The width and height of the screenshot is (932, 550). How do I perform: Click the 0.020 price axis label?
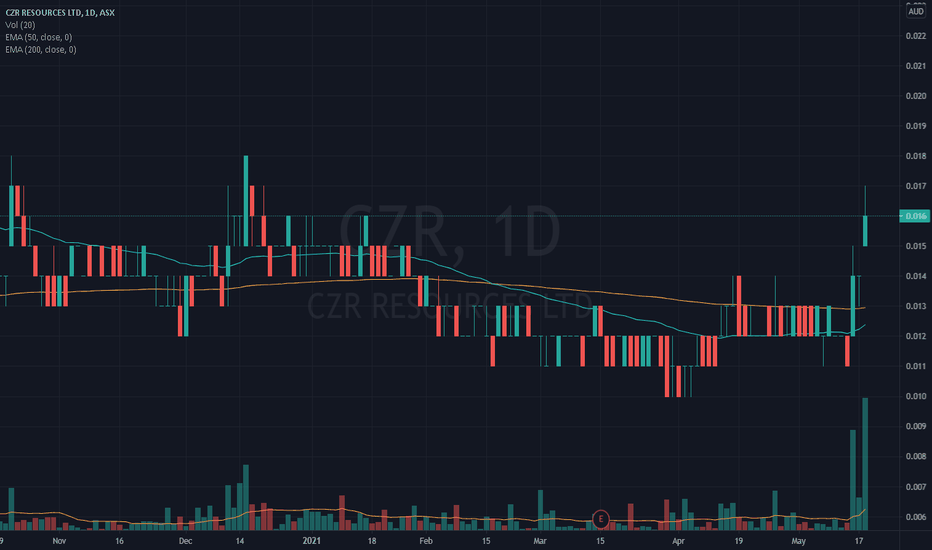(915, 96)
